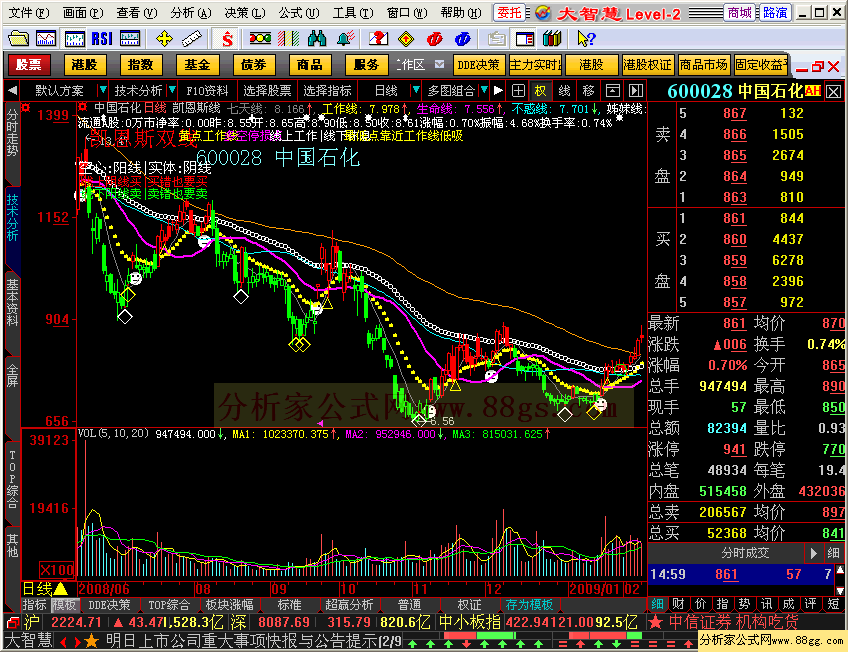Click the yellow four-arrow move icon
The width and height of the screenshot is (848, 652).
point(164,38)
